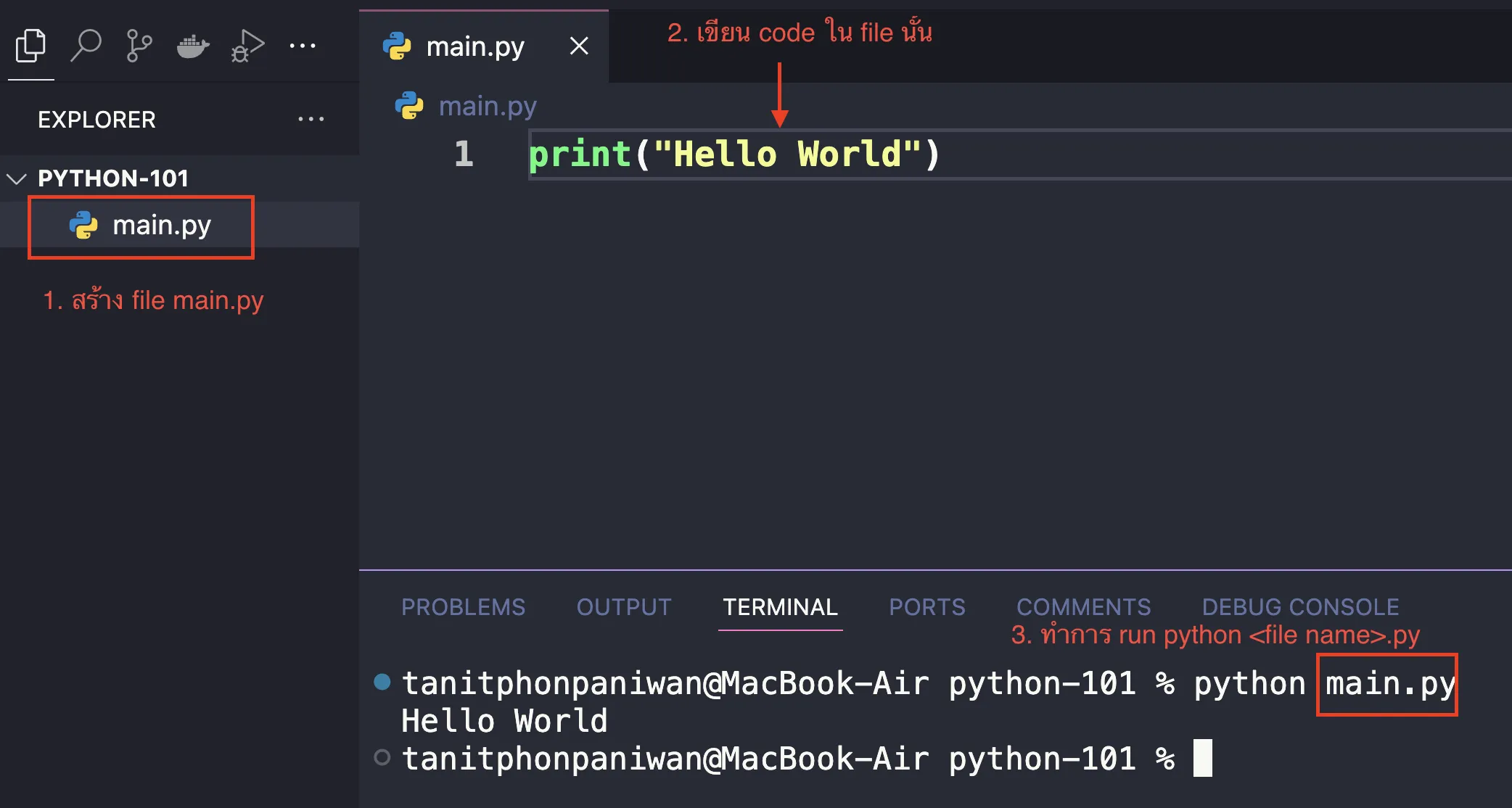Click the hollow prompt indicator circle
This screenshot has height=808, width=1512.
(382, 757)
